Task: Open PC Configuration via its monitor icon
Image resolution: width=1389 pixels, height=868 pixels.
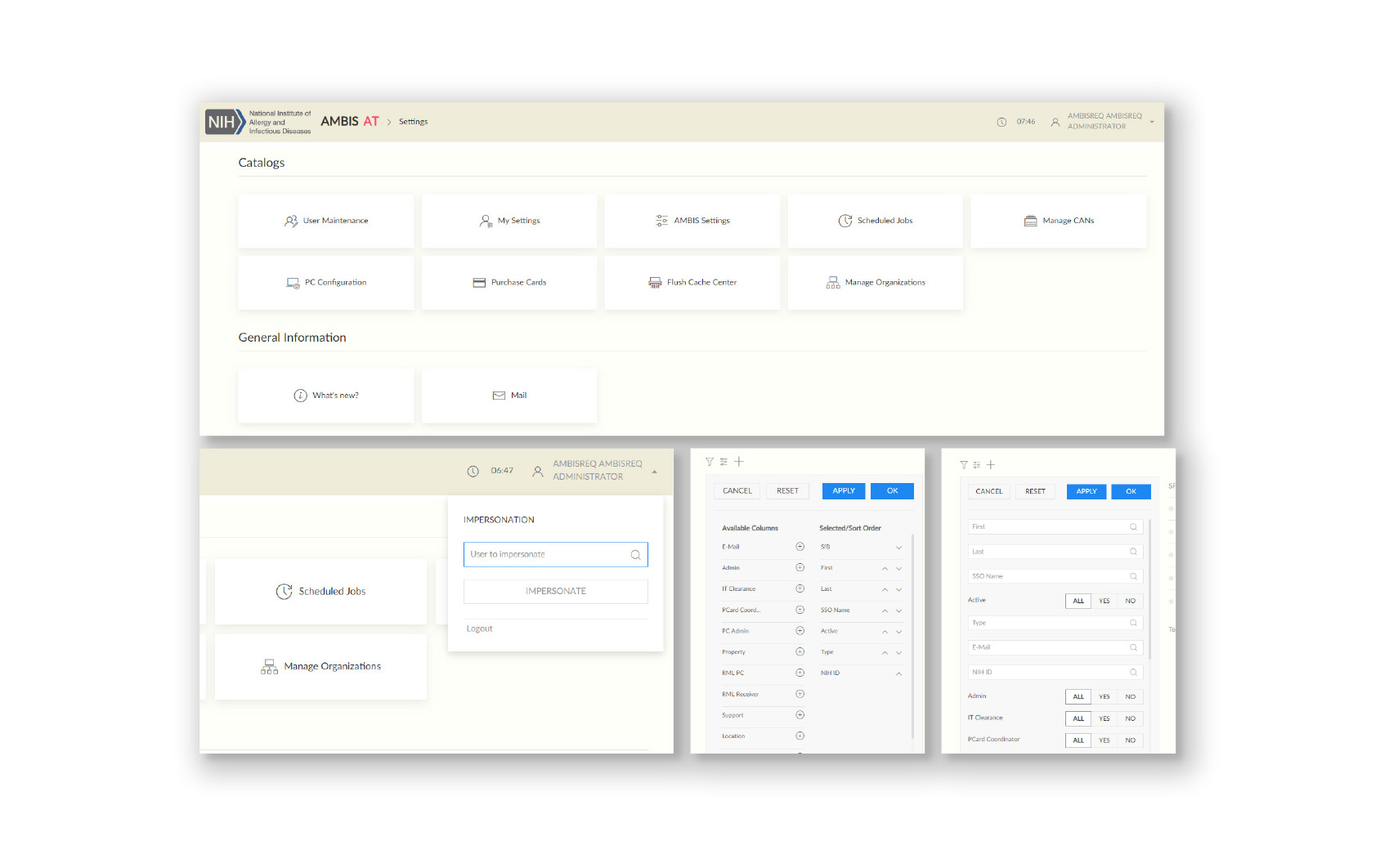Action: click(293, 283)
